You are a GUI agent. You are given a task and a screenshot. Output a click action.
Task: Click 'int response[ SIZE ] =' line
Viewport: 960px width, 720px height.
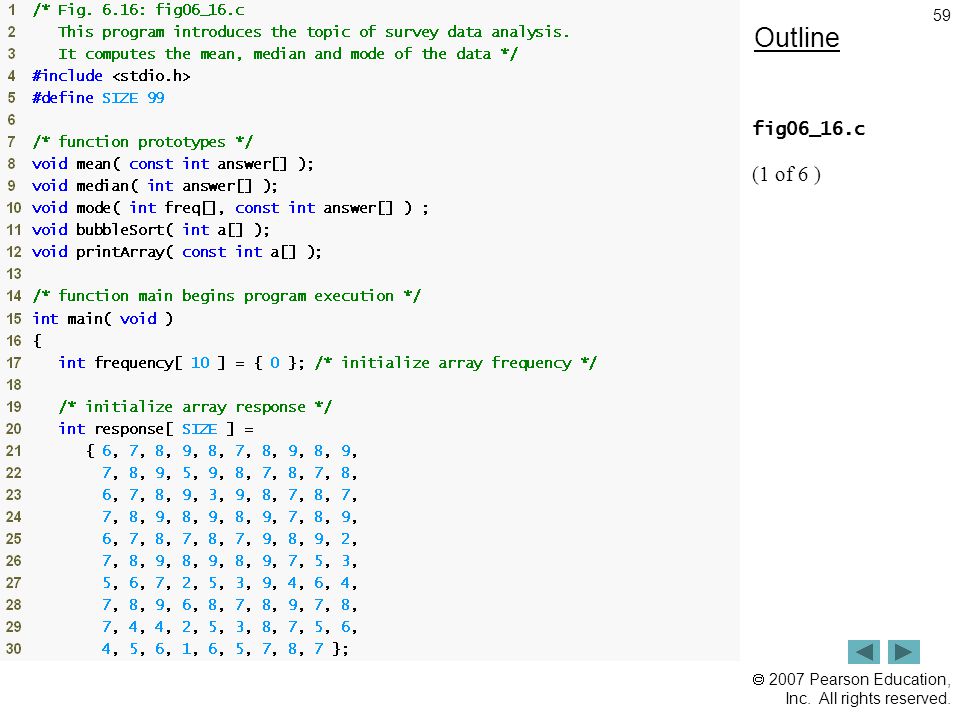156,429
